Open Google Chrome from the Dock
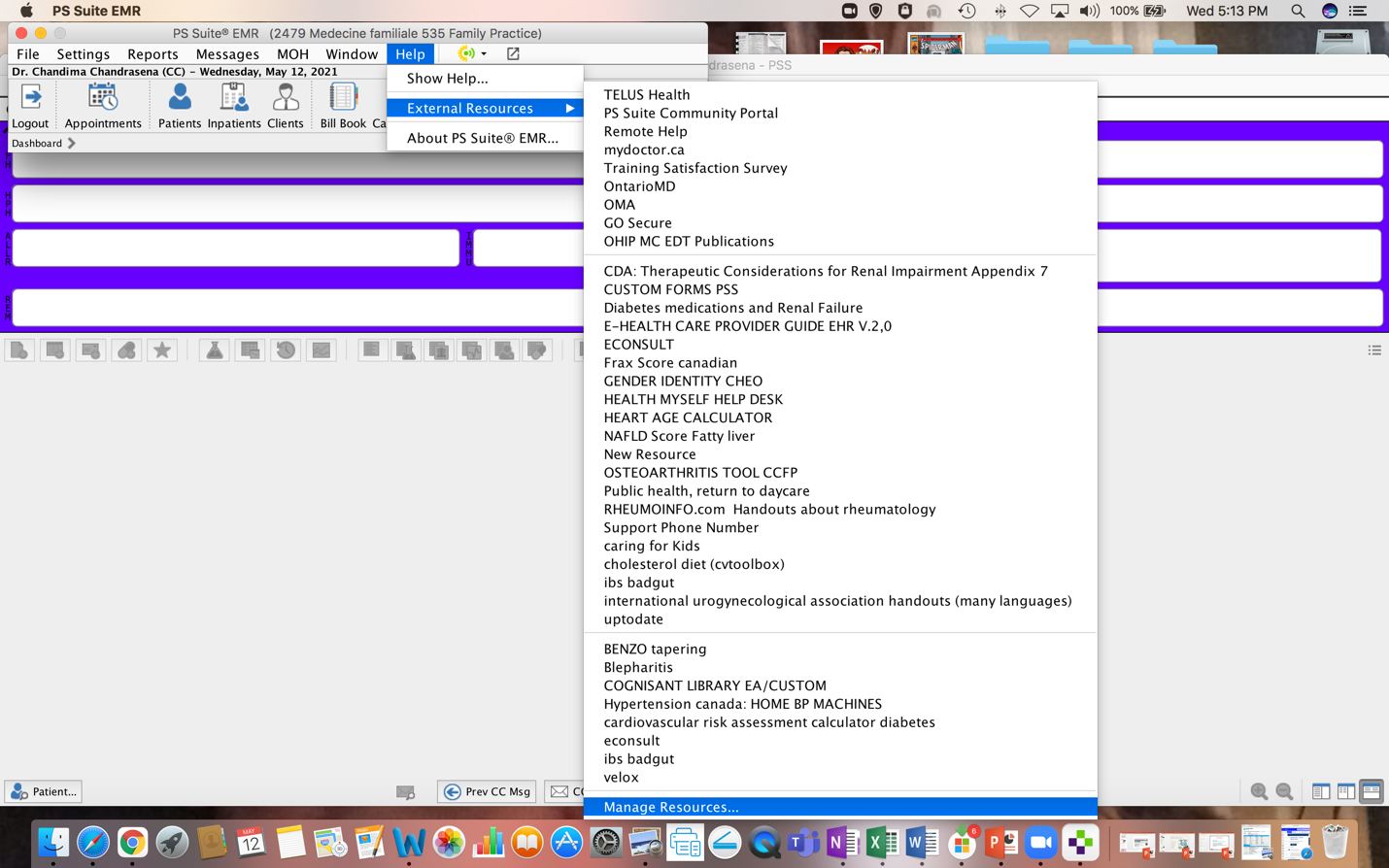 coord(132,842)
